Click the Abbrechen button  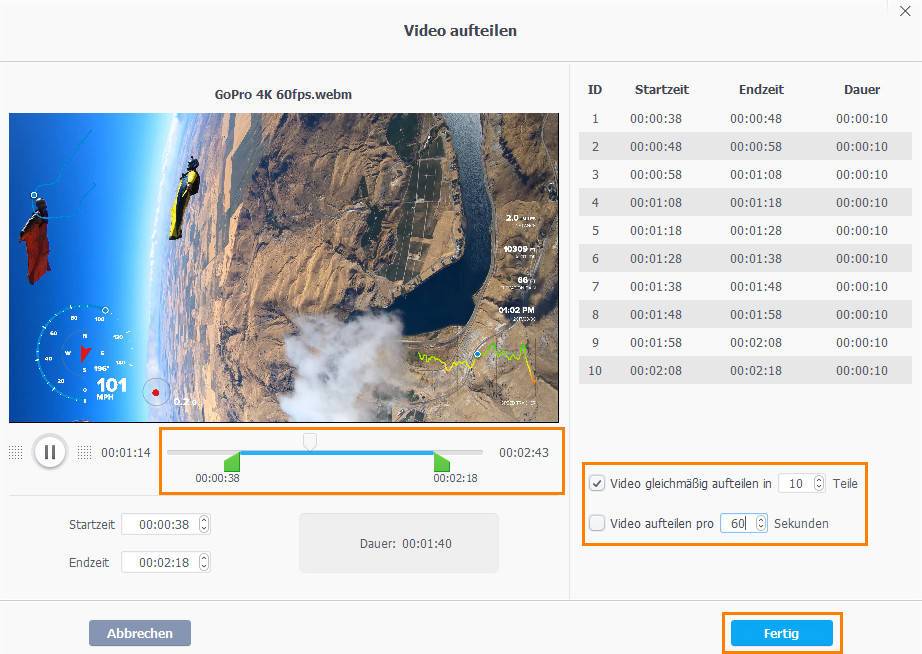[140, 633]
